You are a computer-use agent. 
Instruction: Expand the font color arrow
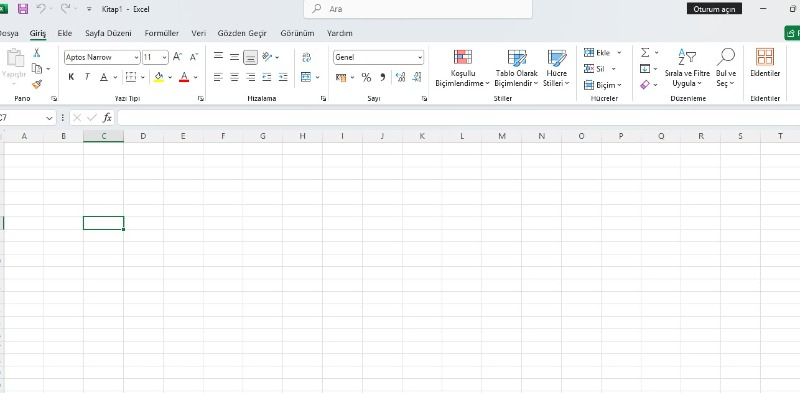[196, 77]
